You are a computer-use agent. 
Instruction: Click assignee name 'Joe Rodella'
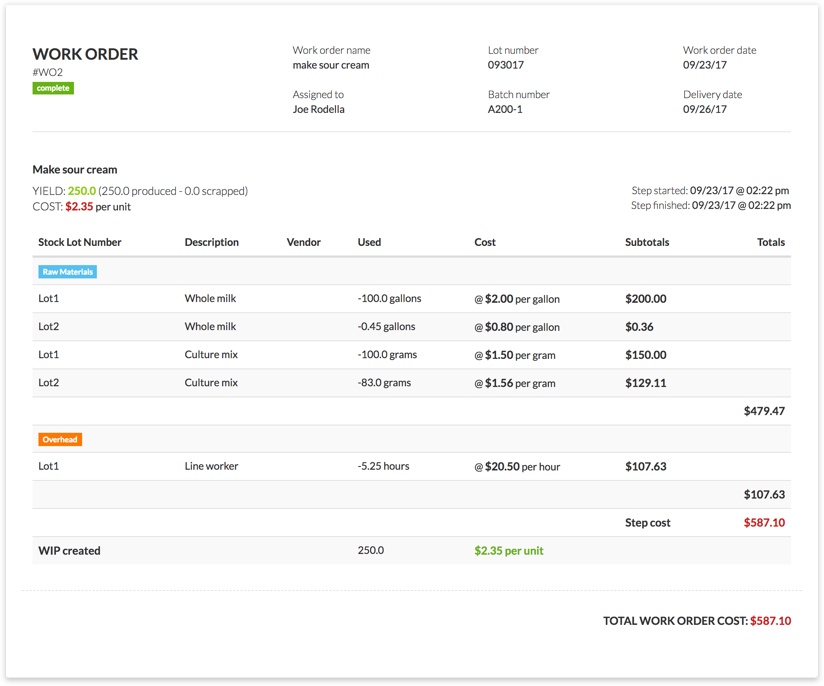(318, 109)
